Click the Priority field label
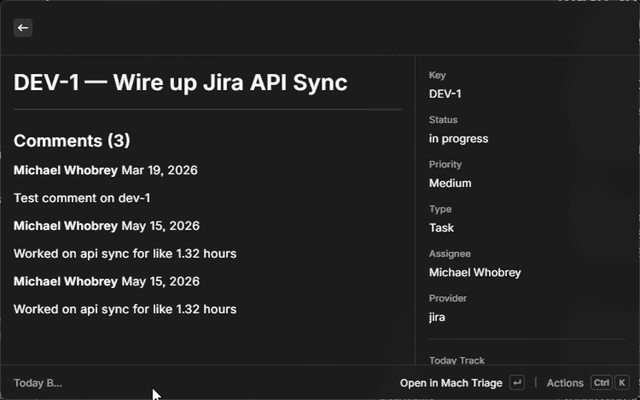 pyautogui.click(x=445, y=164)
